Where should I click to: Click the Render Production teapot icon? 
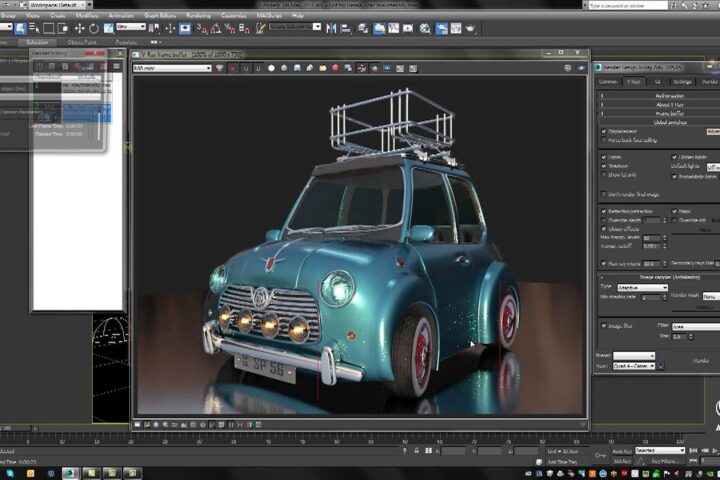pyautogui.click(x=470, y=28)
